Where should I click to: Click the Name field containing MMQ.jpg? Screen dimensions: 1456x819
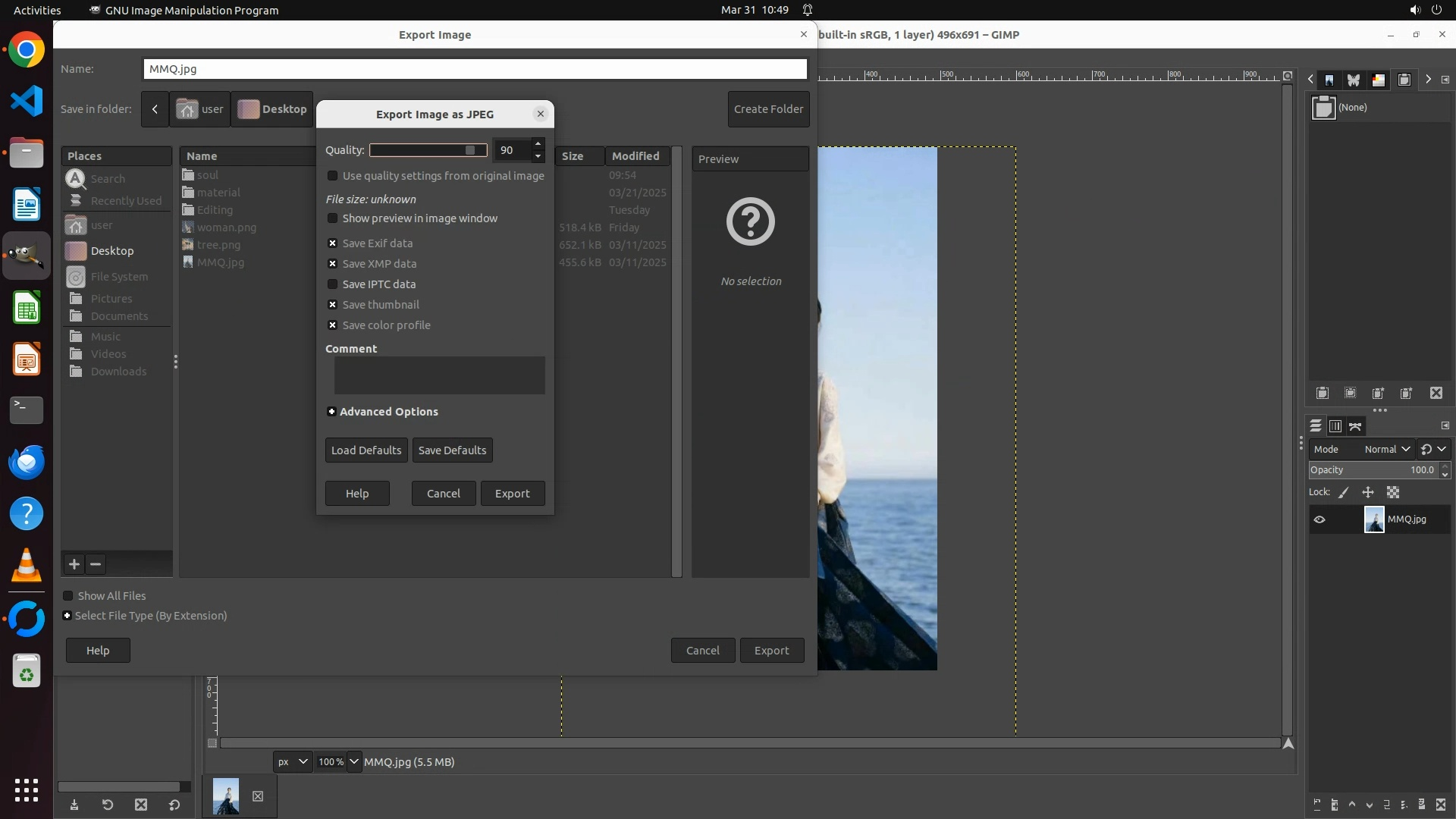tap(475, 69)
